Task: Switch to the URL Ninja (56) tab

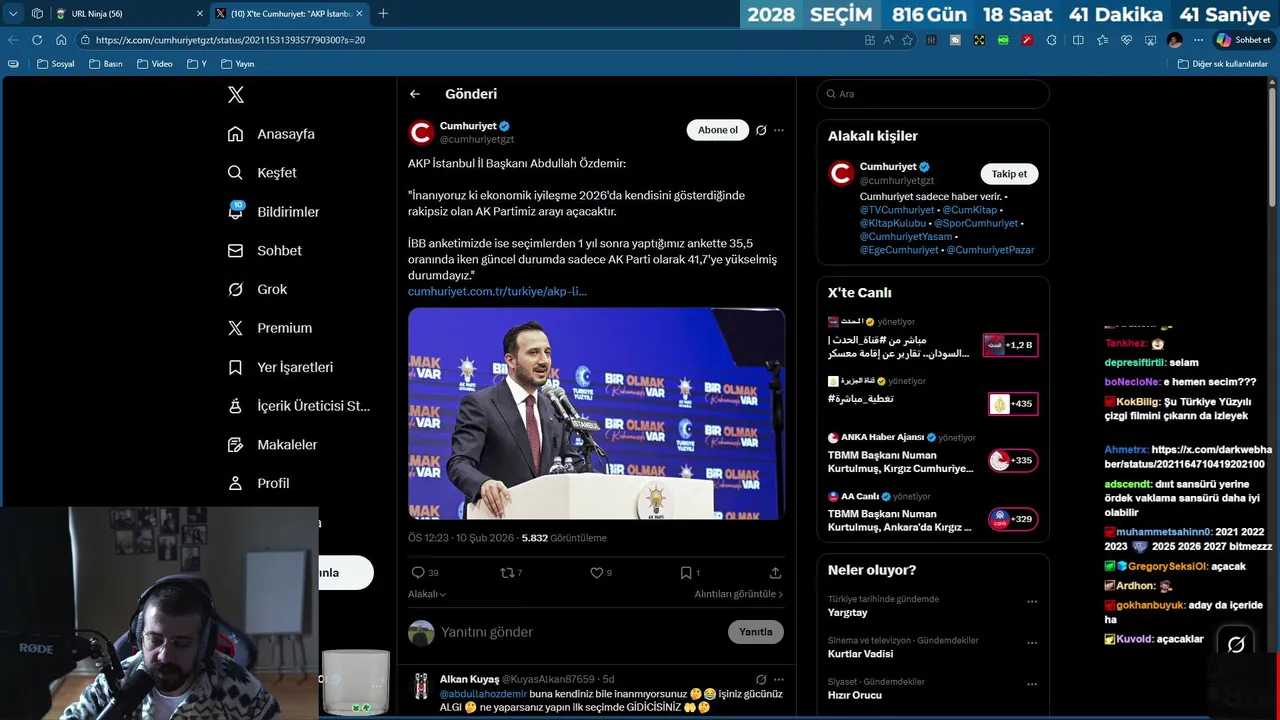Action: coord(129,14)
